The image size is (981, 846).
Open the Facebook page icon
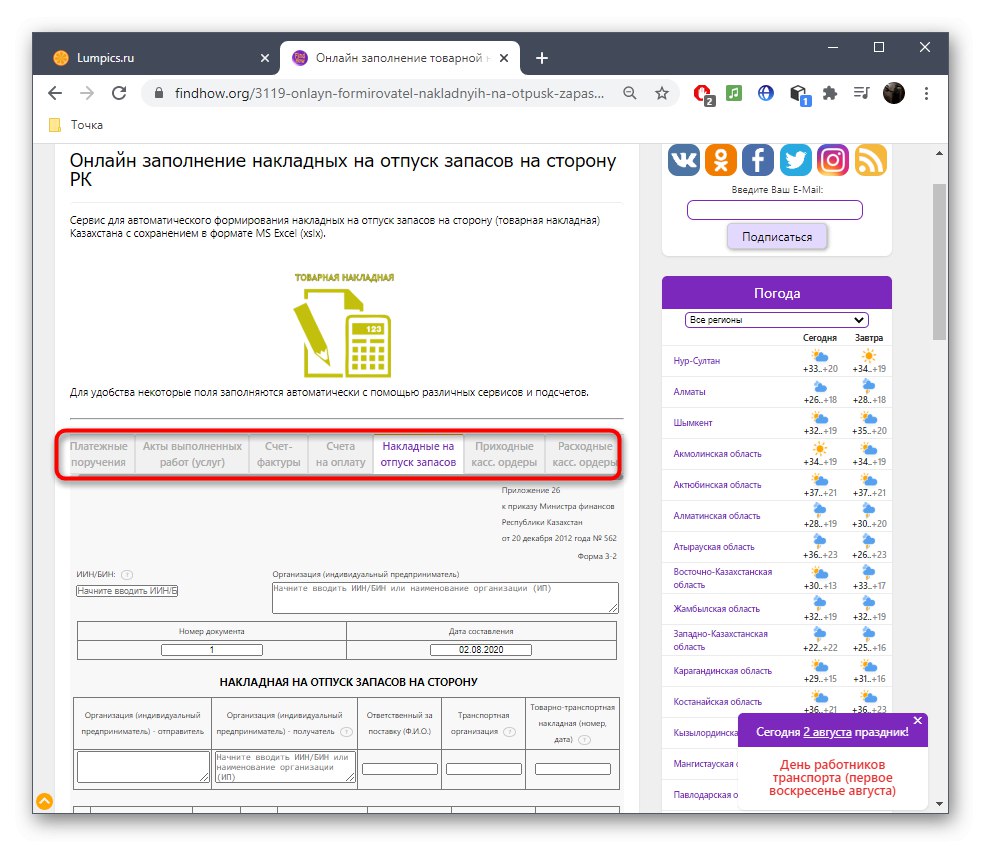coord(757,159)
